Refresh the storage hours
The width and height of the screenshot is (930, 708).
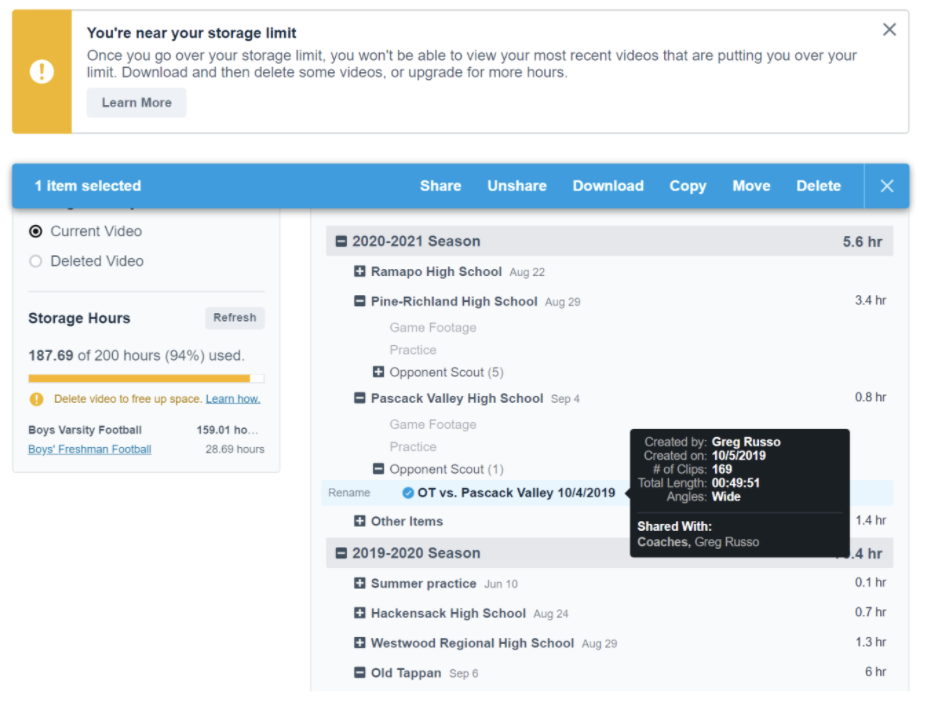[235, 318]
